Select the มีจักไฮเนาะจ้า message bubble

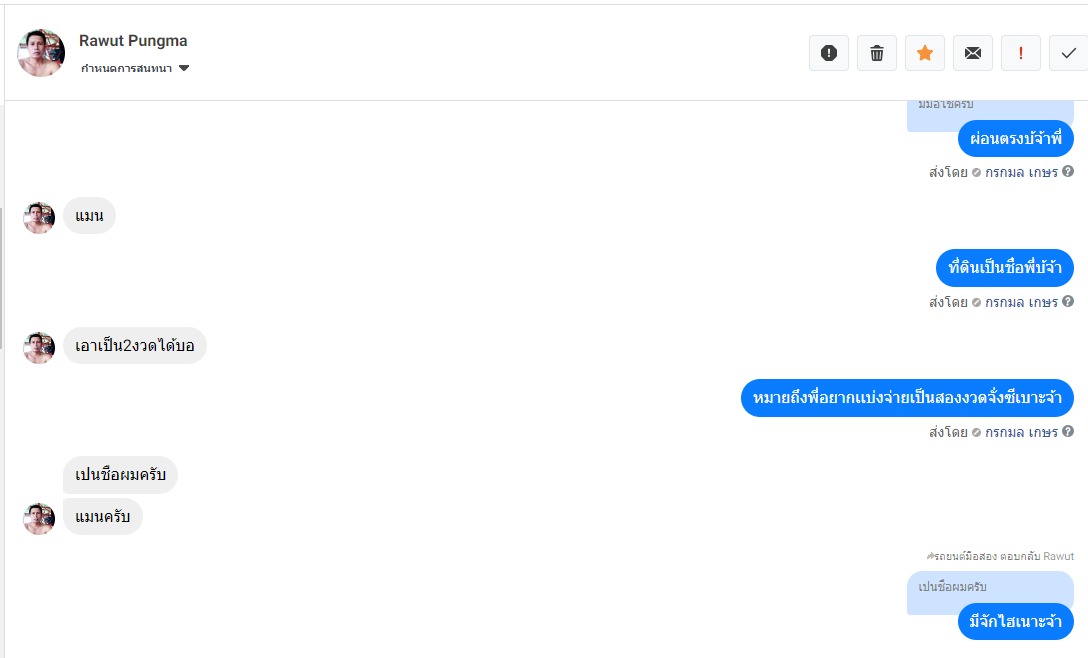[x=1015, y=621]
